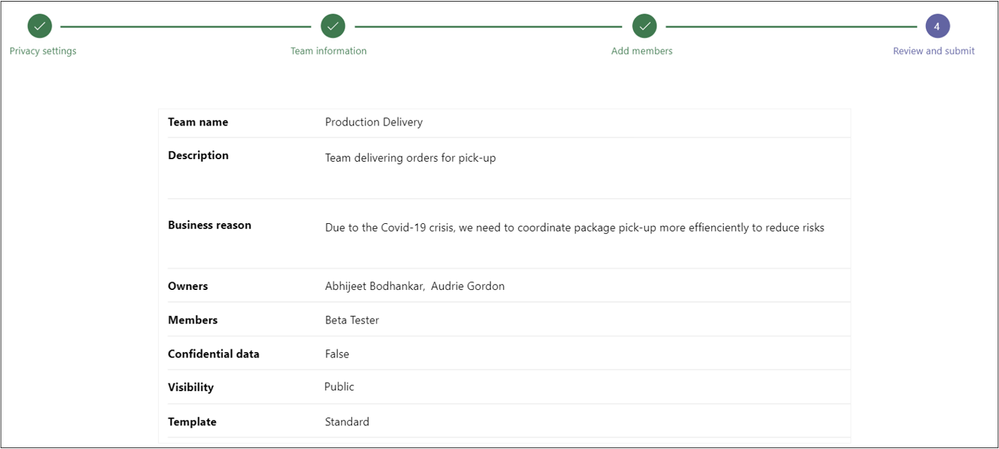This screenshot has height=449, width=999.
Task: Click the Visibility value Public
Action: click(339, 387)
